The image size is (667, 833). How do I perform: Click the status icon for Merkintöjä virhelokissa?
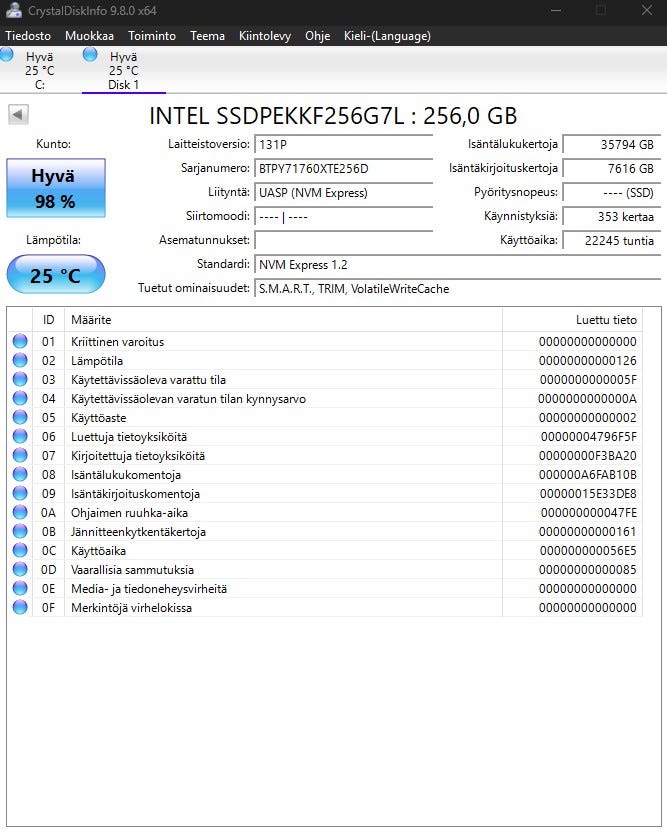pyautogui.click(x=20, y=607)
